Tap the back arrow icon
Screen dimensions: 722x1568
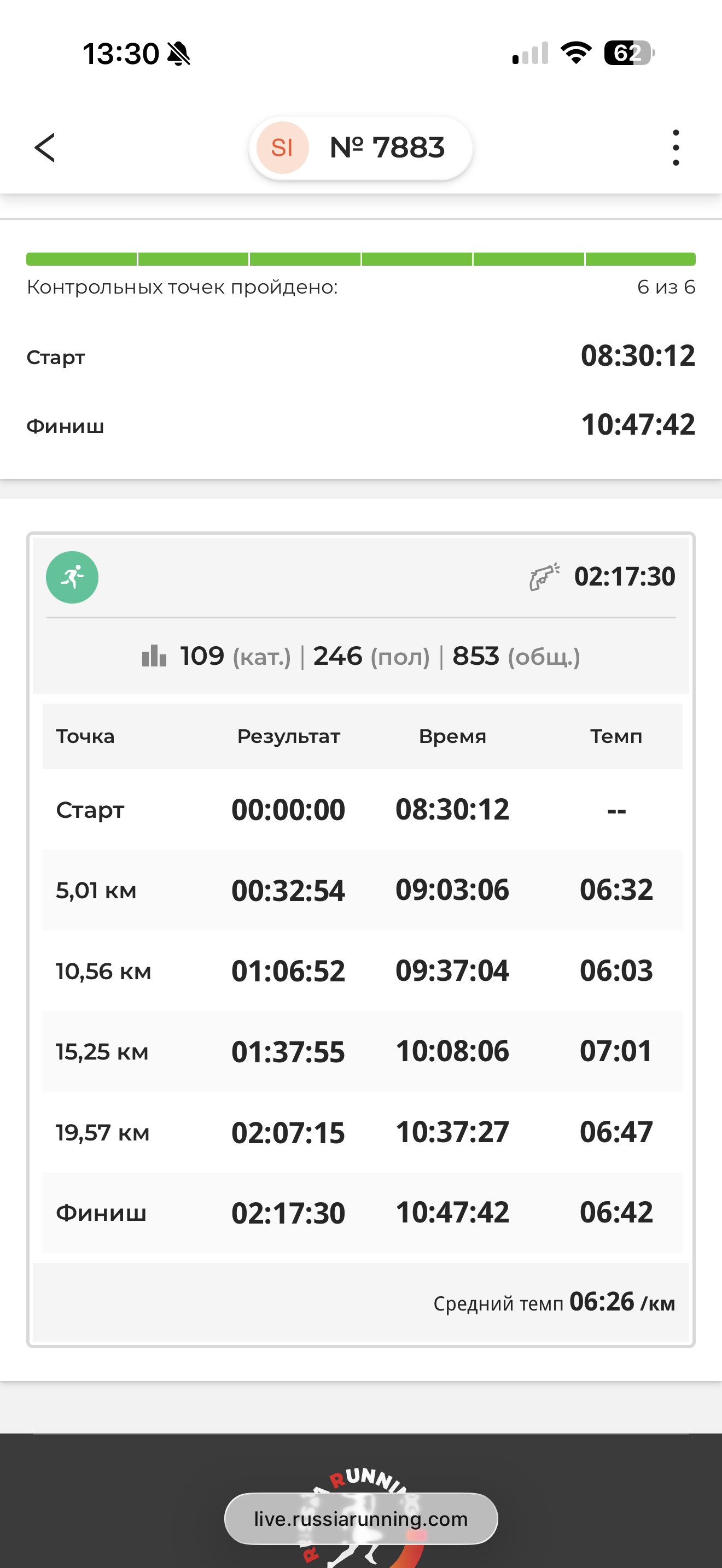click(44, 148)
